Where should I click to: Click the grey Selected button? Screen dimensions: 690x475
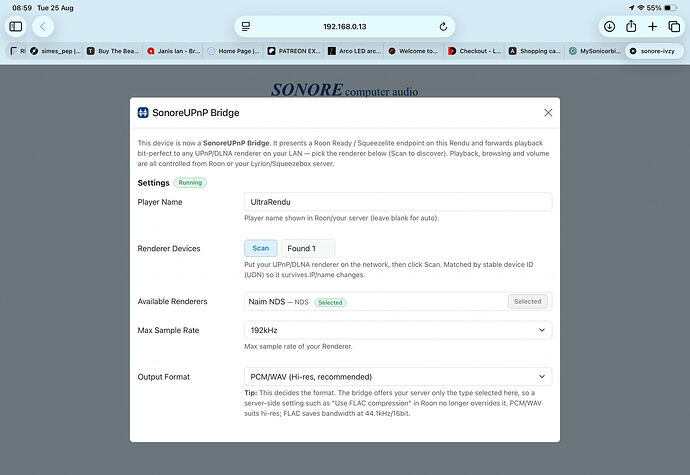[x=528, y=302]
